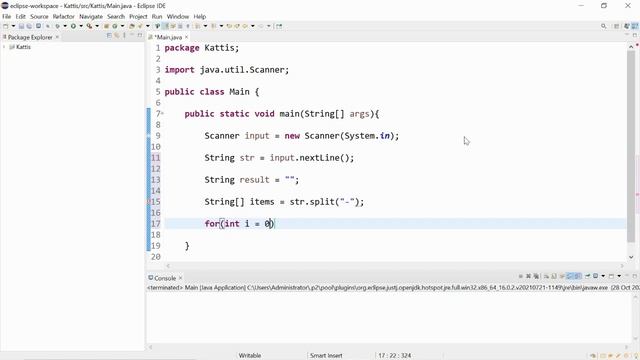Close the Console view
Screen dimensions: 640x360
pyautogui.click(x=180, y=278)
